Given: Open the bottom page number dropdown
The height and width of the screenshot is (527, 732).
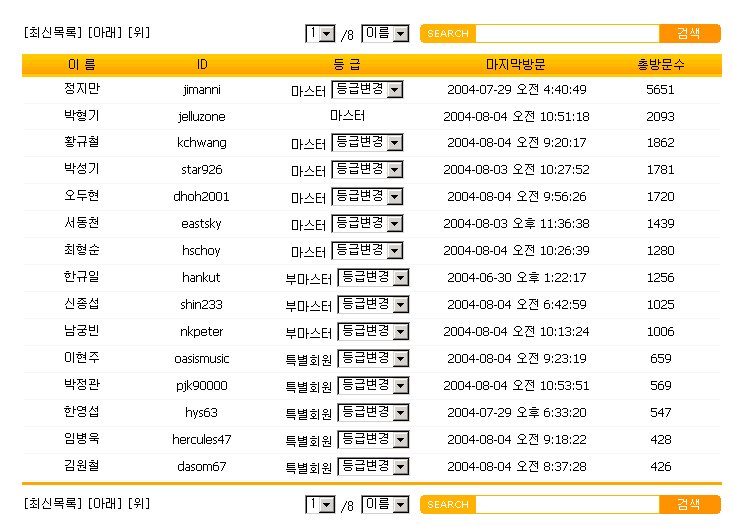Looking at the screenshot, I should click(321, 505).
